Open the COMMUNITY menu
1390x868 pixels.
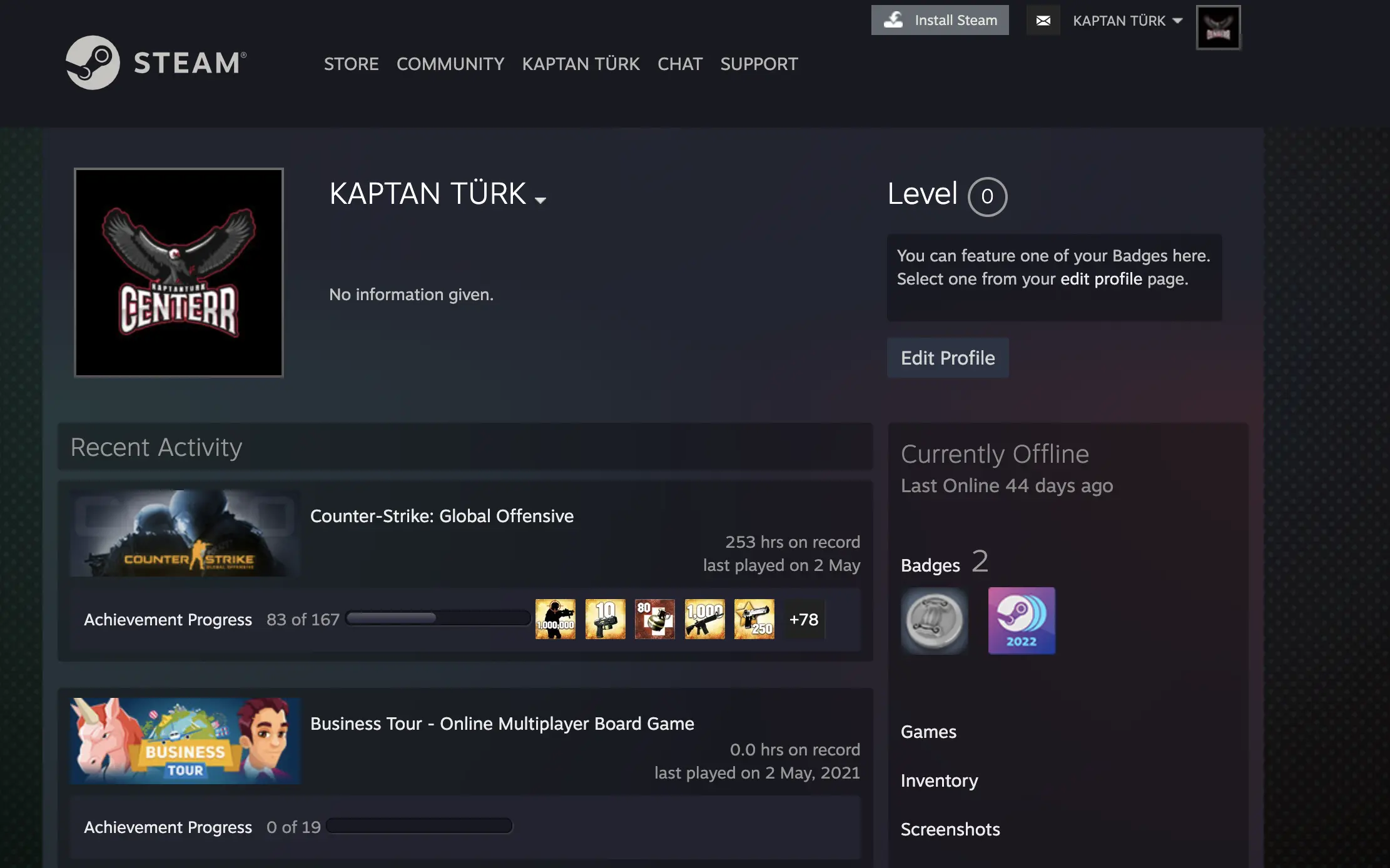tap(450, 64)
